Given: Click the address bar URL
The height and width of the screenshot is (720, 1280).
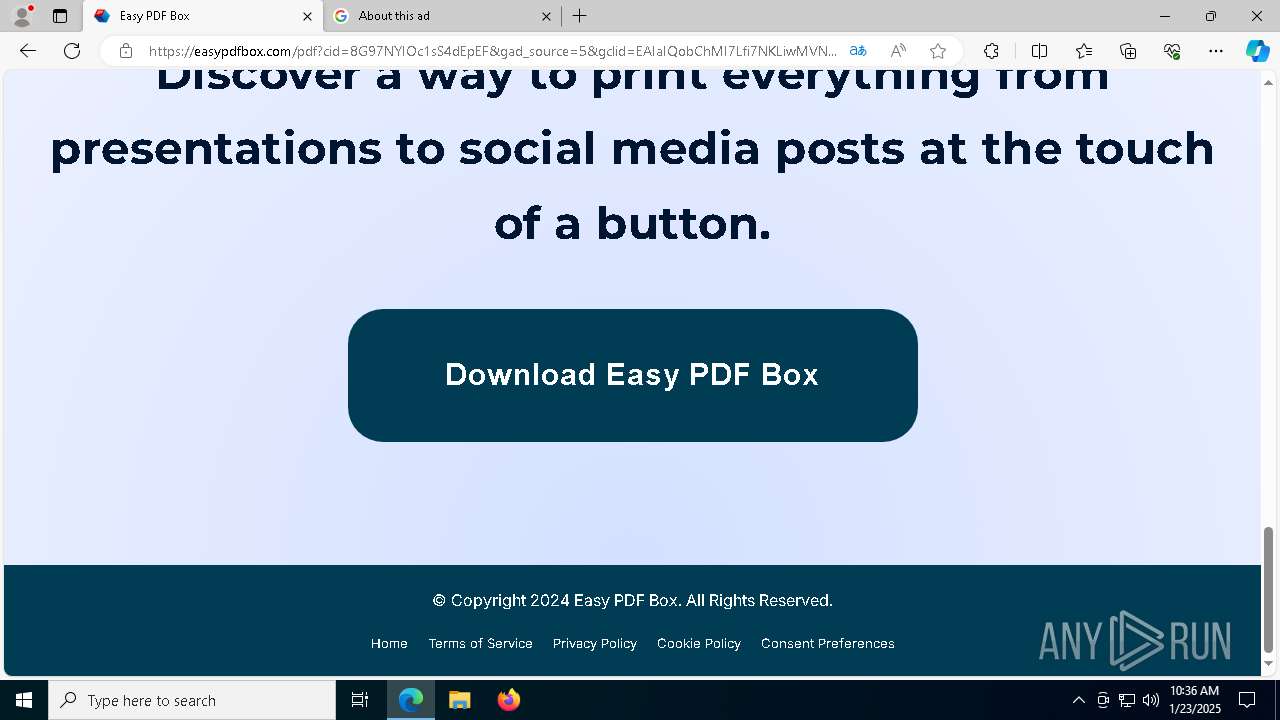Looking at the screenshot, I should 493,51.
